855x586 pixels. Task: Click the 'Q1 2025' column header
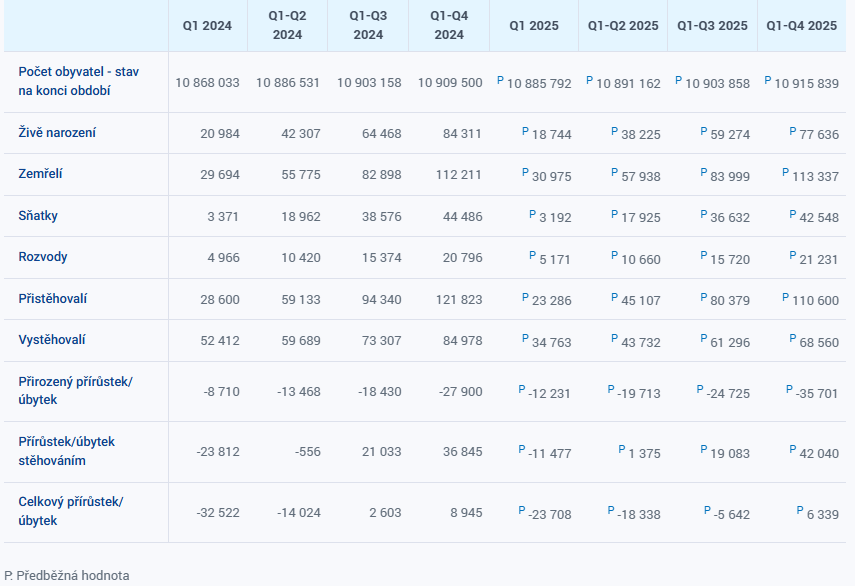(x=534, y=26)
